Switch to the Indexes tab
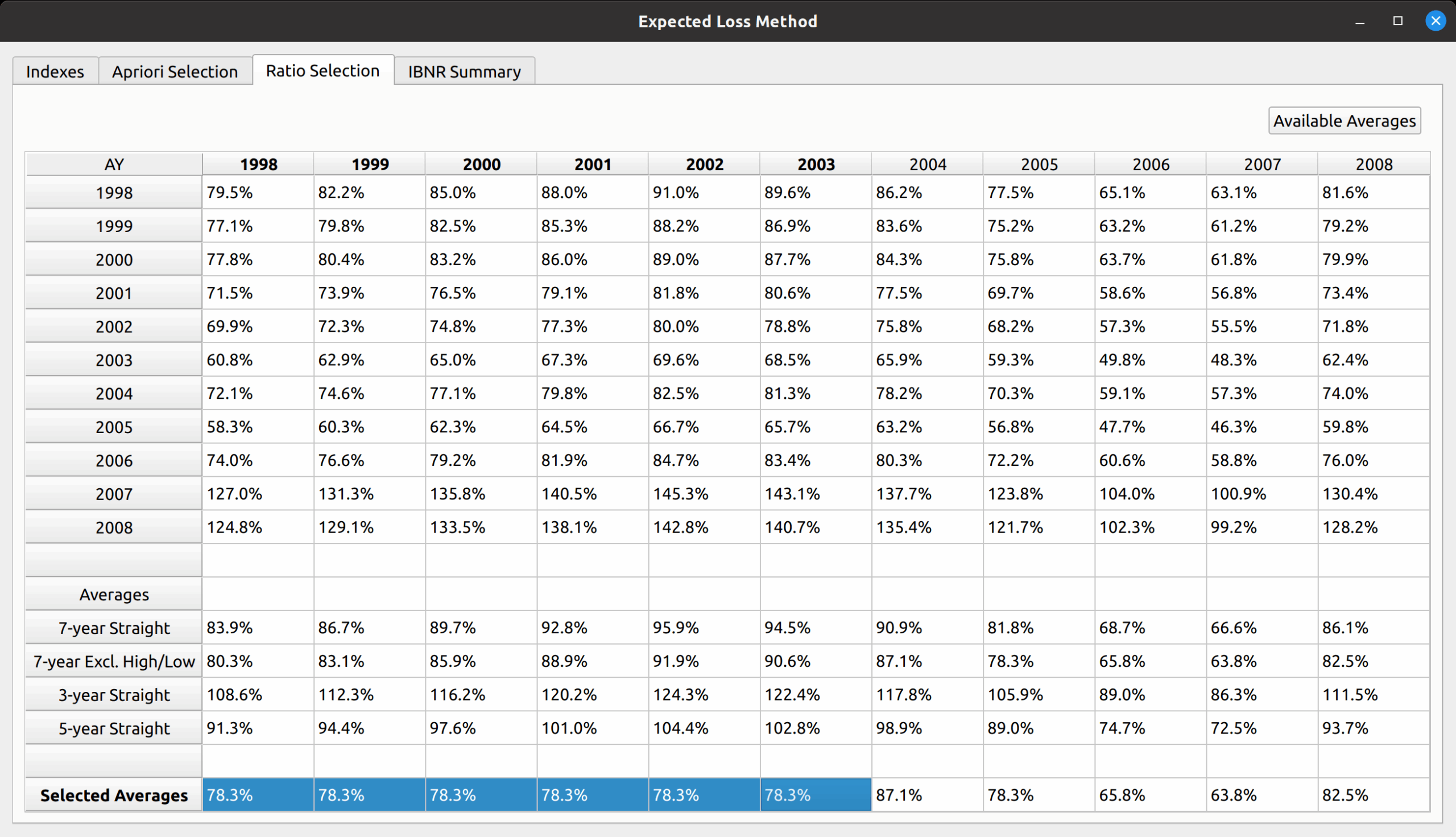 pyautogui.click(x=55, y=71)
